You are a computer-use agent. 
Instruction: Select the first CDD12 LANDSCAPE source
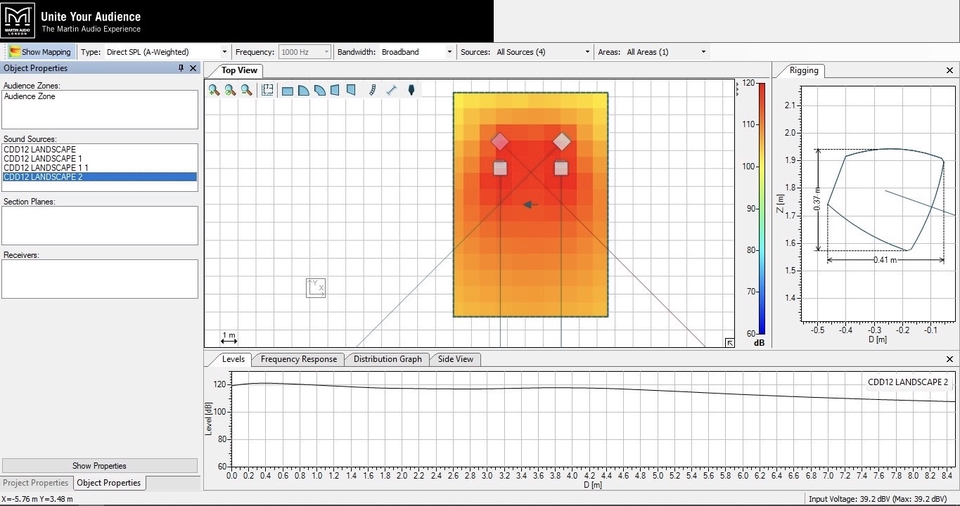click(x=100, y=149)
